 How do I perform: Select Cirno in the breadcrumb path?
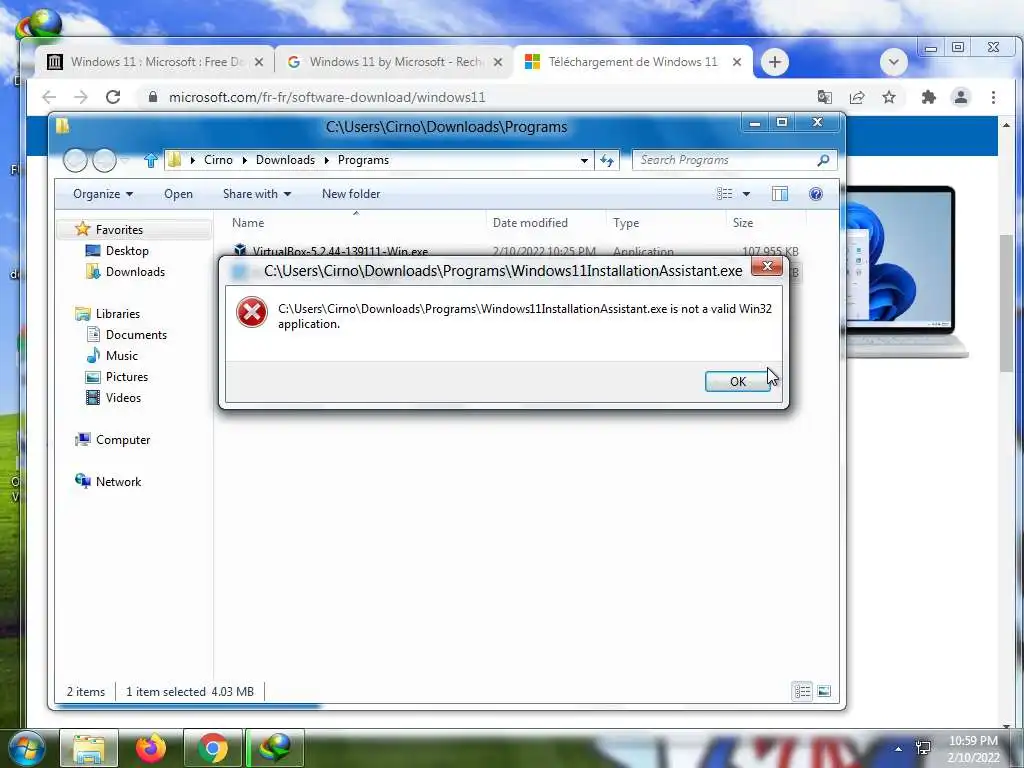coord(218,160)
